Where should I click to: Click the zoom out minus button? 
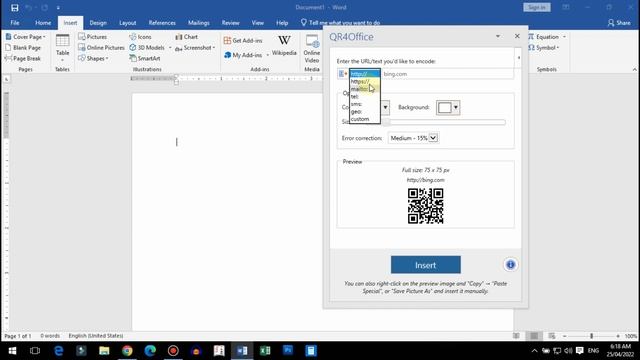point(564,336)
